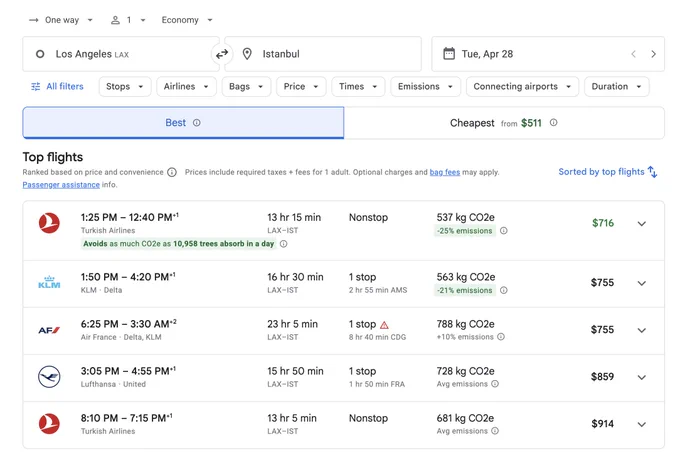Click the Lufthansa logo on $859 flight
The image size is (680, 458).
click(49, 376)
